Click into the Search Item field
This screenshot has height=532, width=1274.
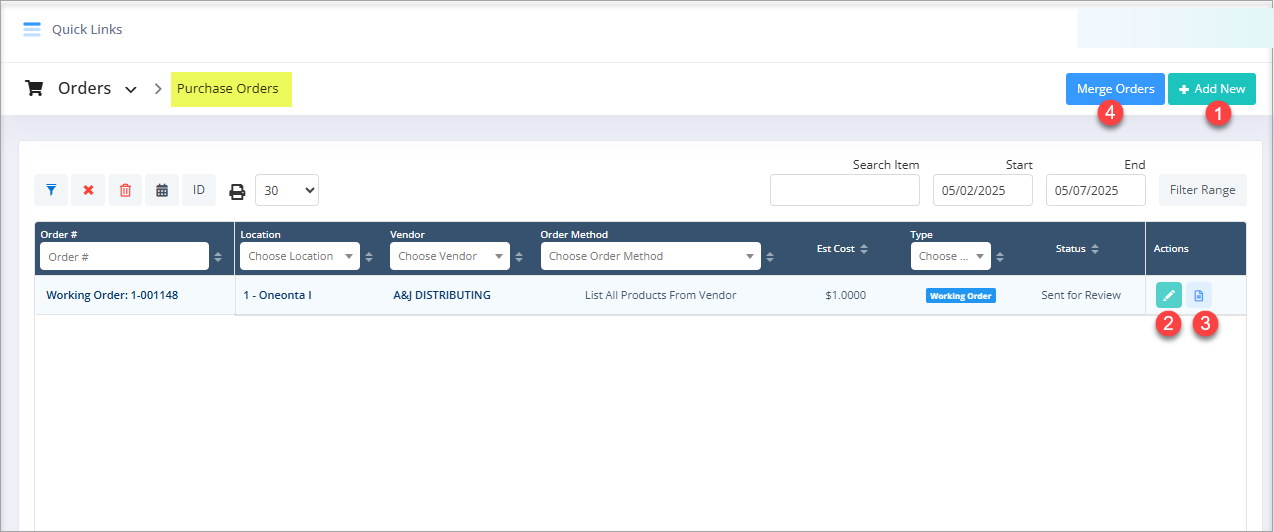click(844, 190)
